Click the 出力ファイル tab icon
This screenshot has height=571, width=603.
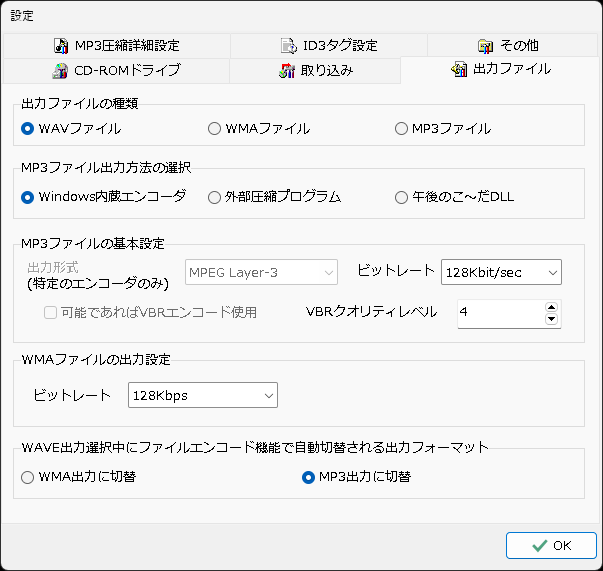click(x=459, y=69)
